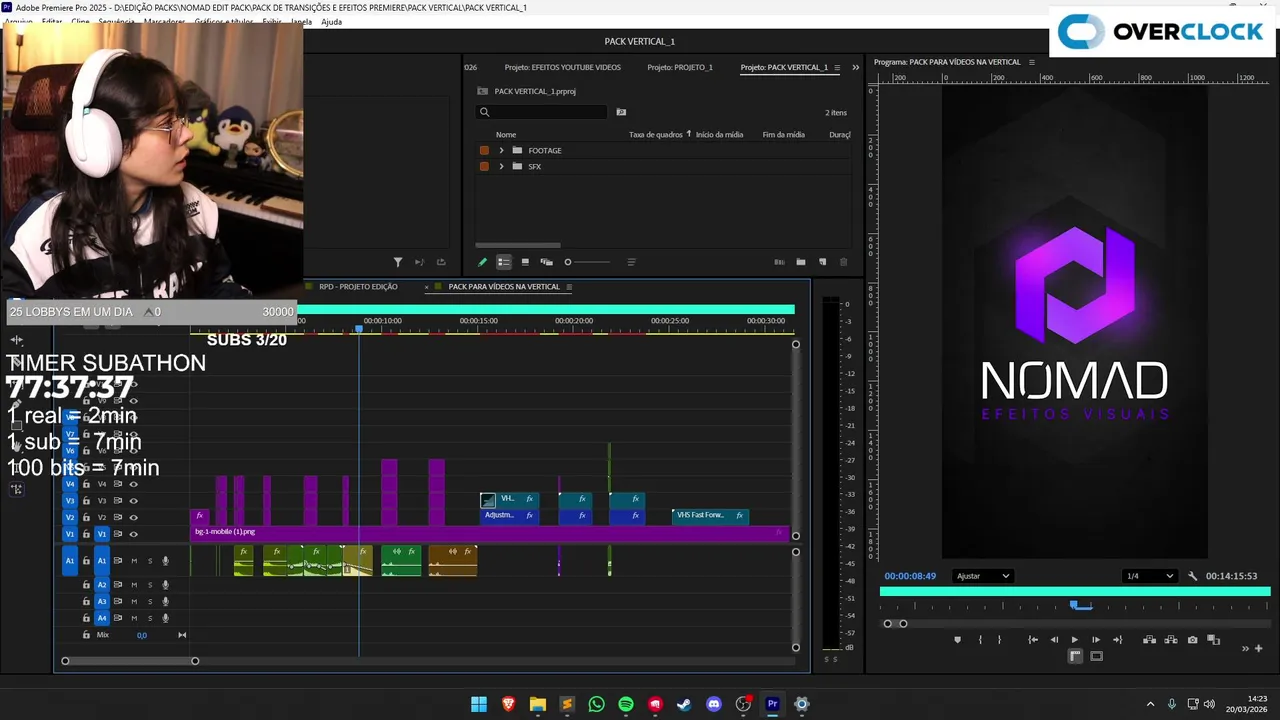Switch to Projeto: EFEITOS YOUTUBE VIDEOS tab

point(562,67)
